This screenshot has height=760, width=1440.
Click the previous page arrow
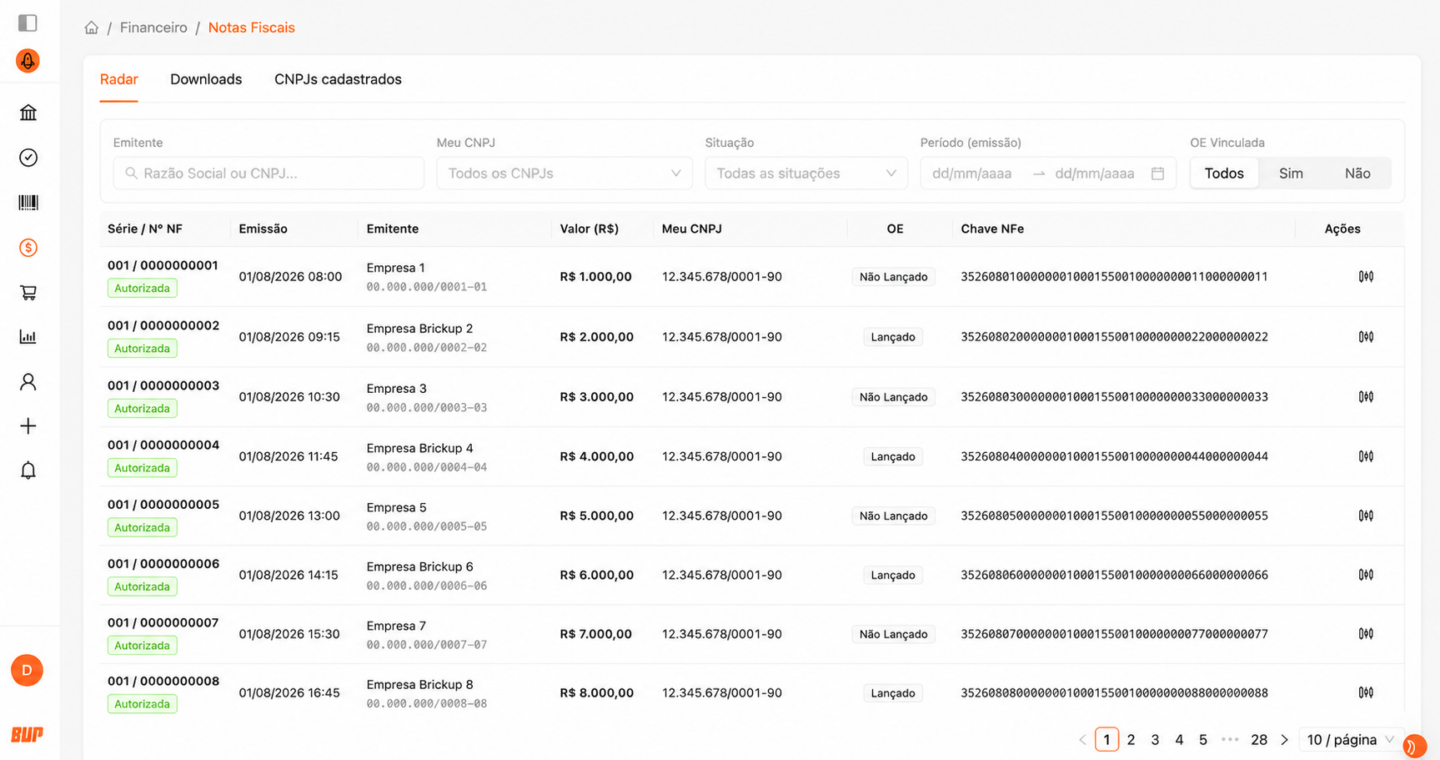coord(1082,740)
